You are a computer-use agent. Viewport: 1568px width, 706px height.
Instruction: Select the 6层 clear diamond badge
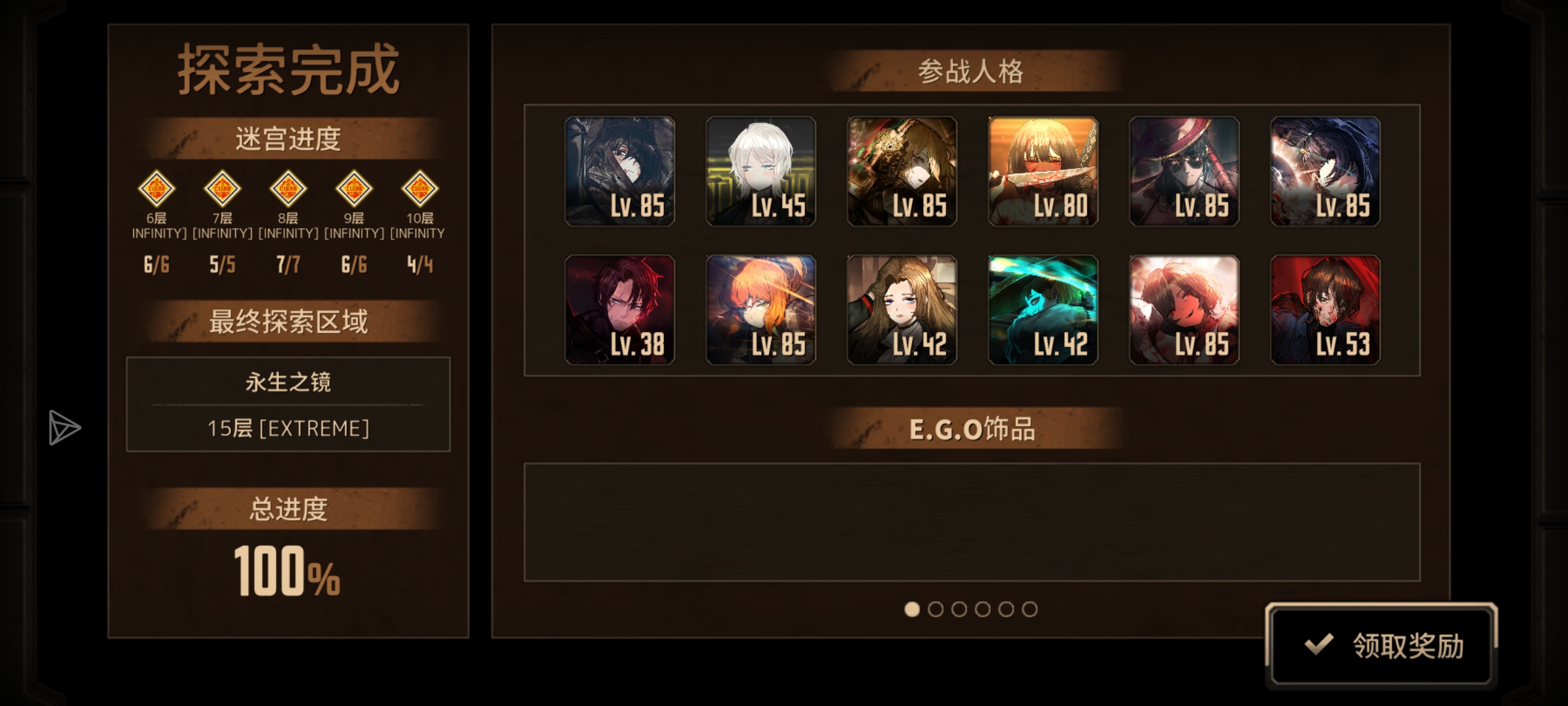(x=156, y=189)
